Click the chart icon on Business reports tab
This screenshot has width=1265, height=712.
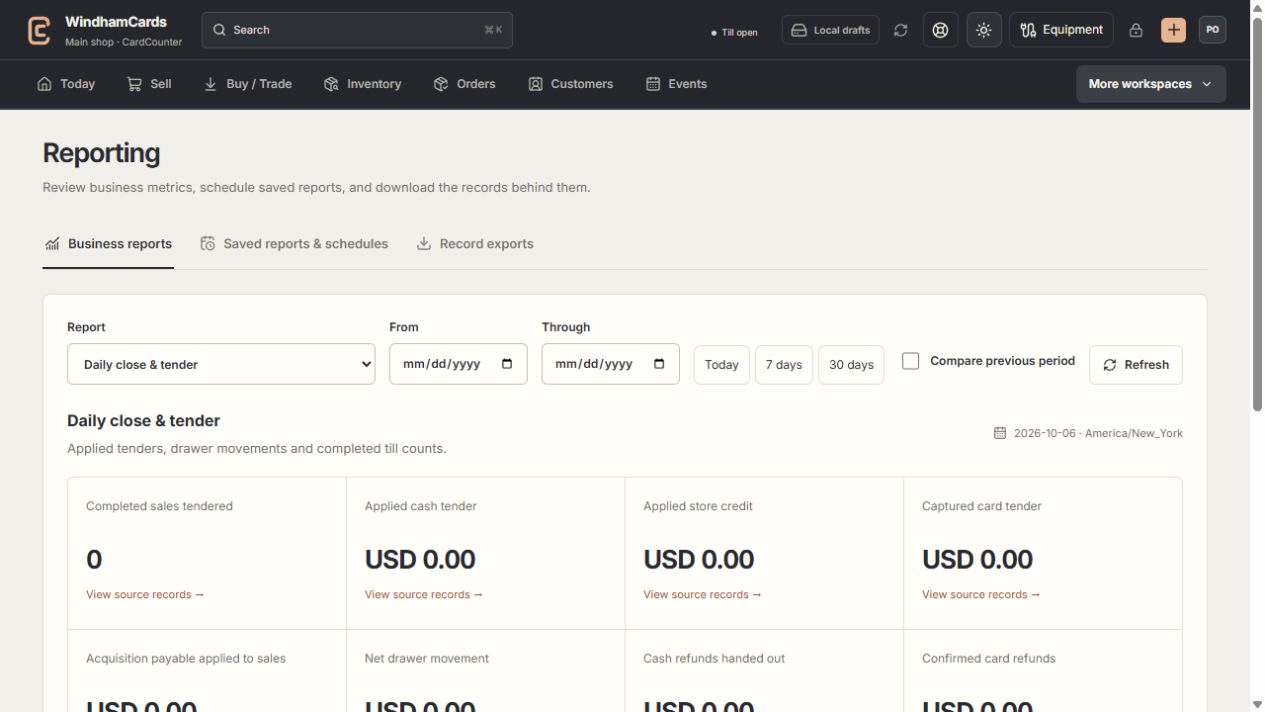pyautogui.click(x=53, y=244)
